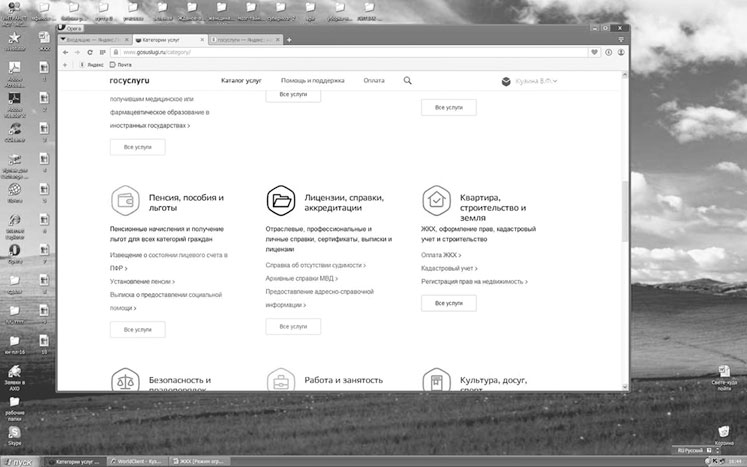
Task: Open the Каталог услуг menu item
Action: [240, 80]
